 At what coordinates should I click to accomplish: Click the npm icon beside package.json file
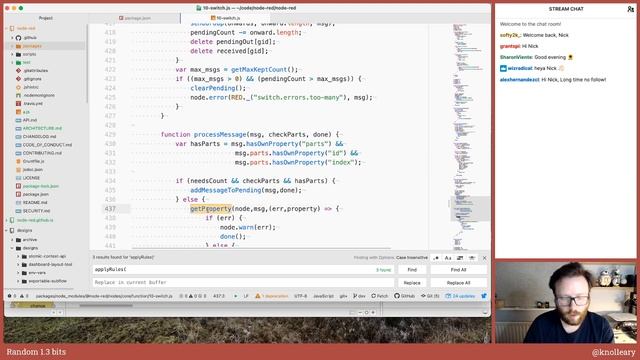pyautogui.click(x=18, y=194)
